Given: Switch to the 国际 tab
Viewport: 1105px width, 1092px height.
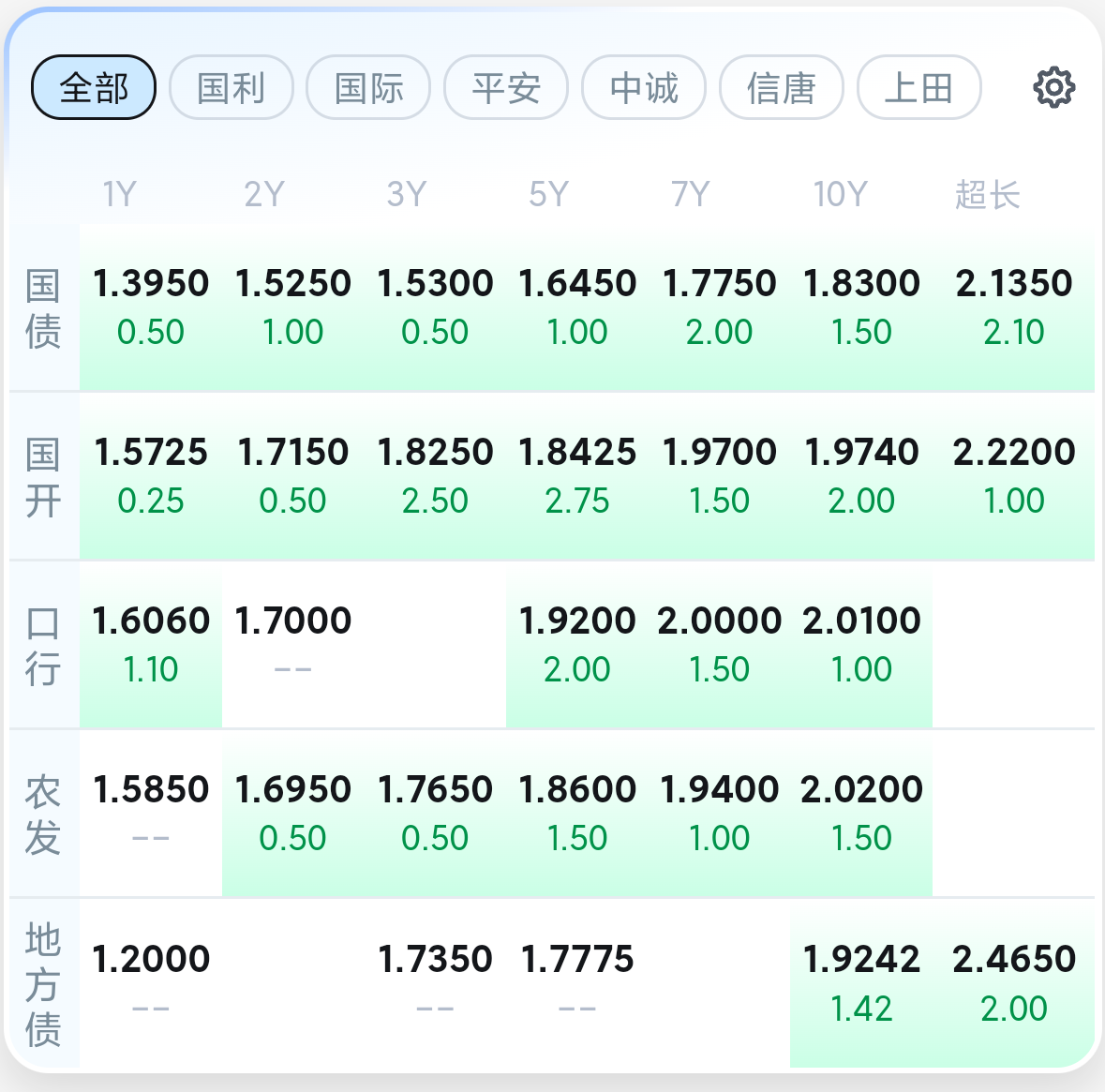Looking at the screenshot, I should click(x=368, y=88).
